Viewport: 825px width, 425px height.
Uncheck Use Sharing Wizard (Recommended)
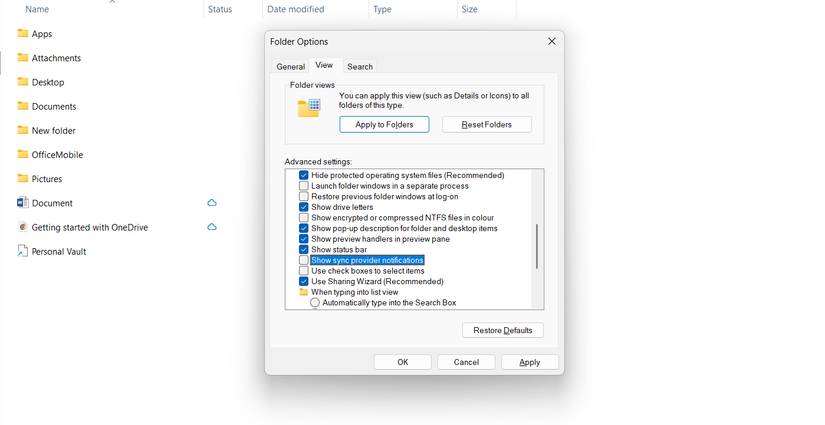[x=304, y=281]
